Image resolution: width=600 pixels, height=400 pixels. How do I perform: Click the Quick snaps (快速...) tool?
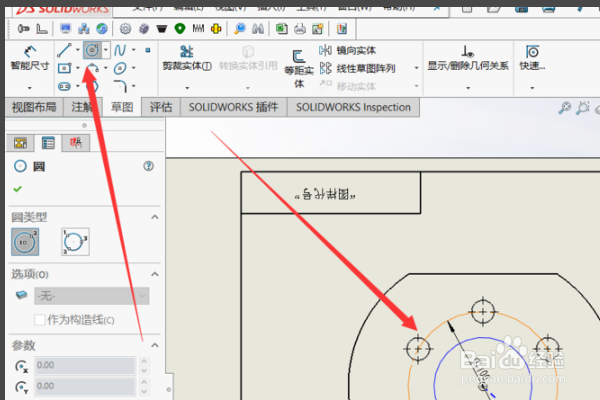tap(532, 58)
